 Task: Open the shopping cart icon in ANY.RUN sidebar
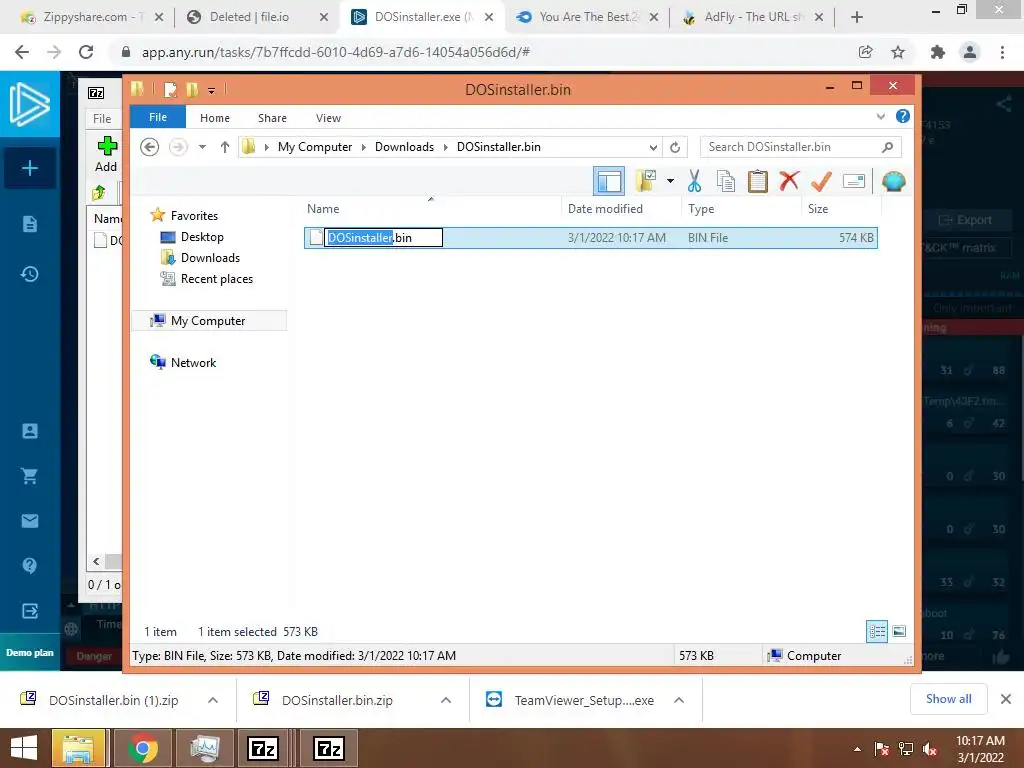(29, 475)
